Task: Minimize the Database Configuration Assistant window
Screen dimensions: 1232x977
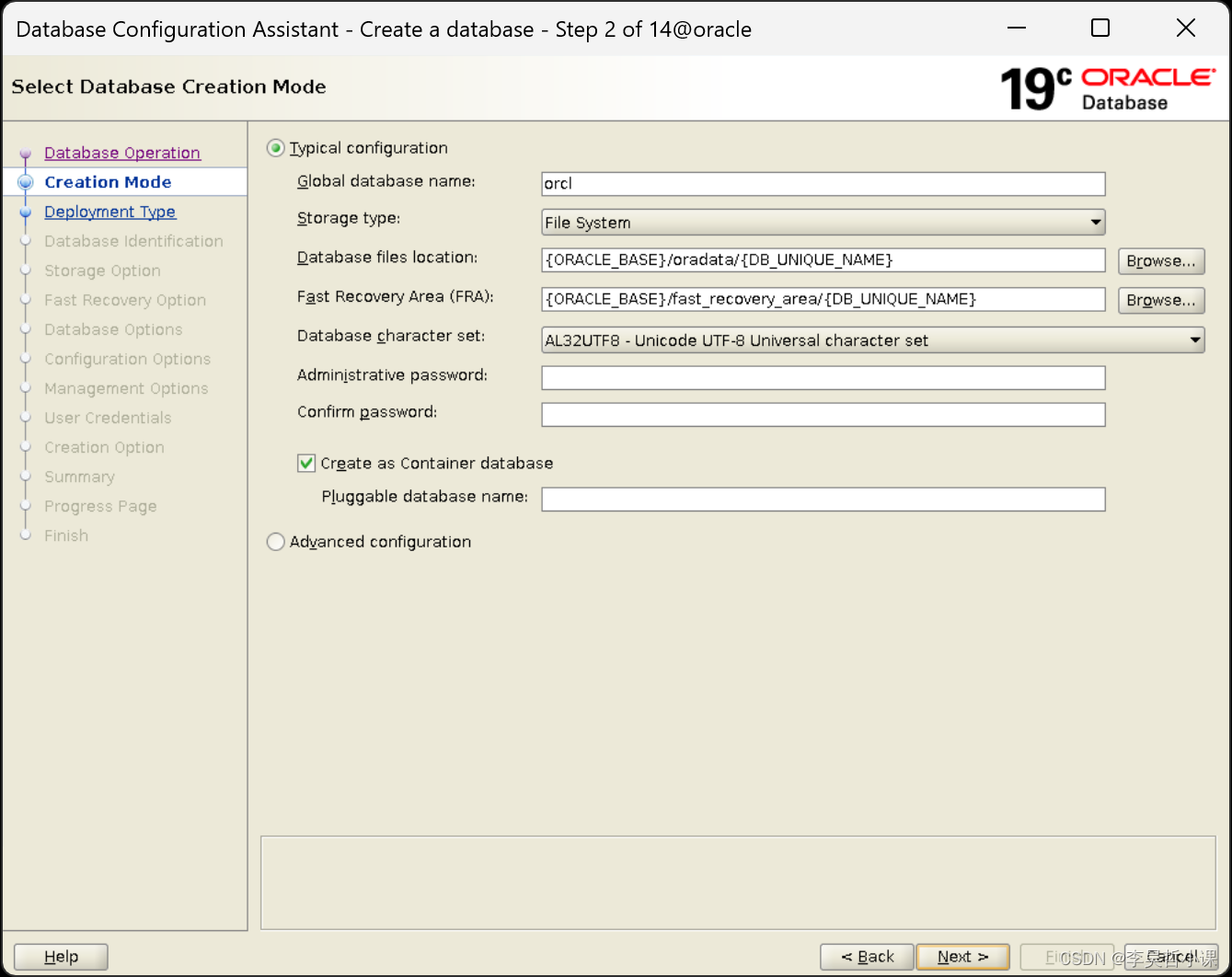Action: (1017, 29)
